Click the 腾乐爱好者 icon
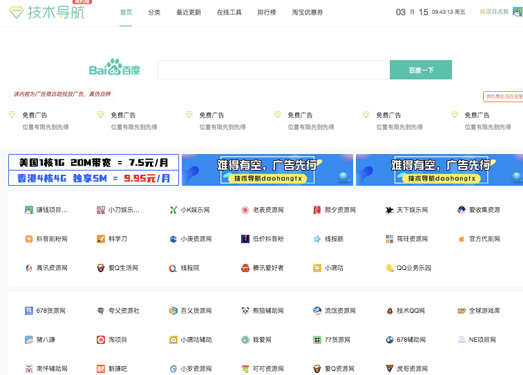 tap(245, 268)
